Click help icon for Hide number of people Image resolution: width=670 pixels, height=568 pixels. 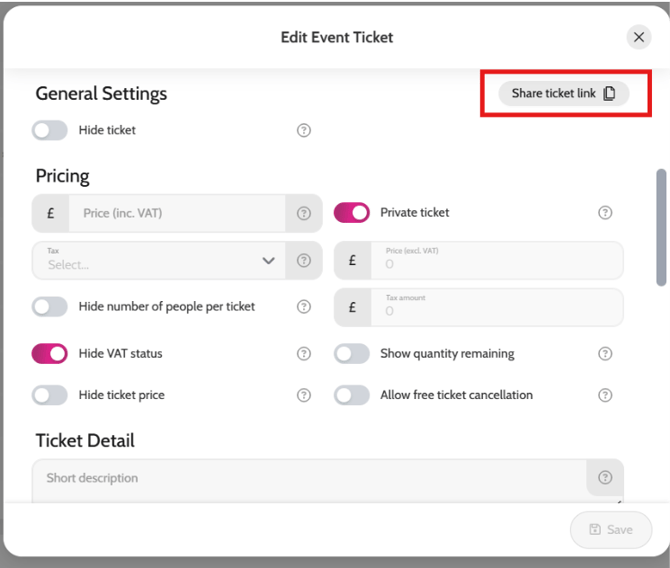pos(304,307)
